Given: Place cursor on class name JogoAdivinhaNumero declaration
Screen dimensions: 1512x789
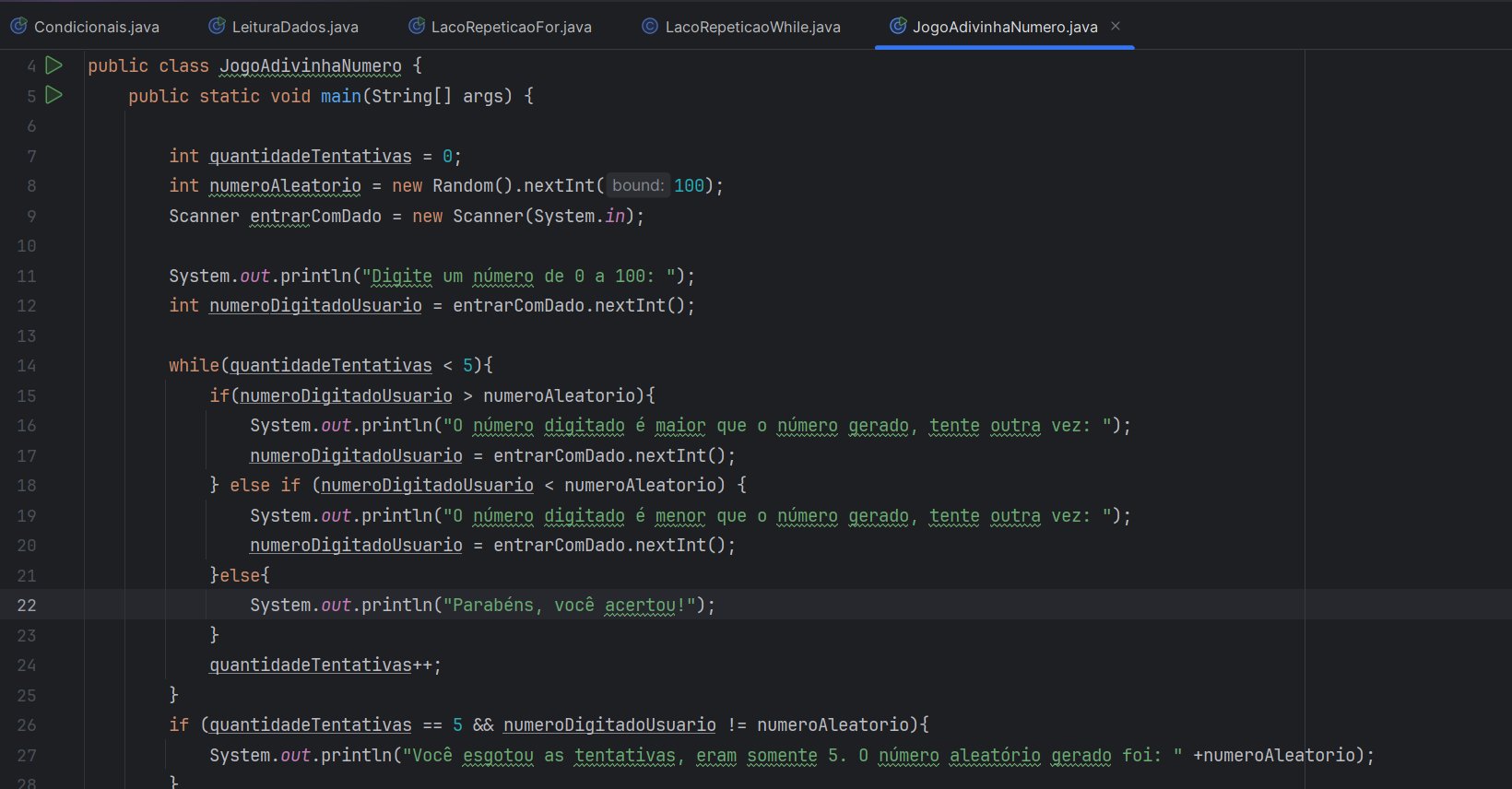Looking at the screenshot, I should (x=311, y=66).
